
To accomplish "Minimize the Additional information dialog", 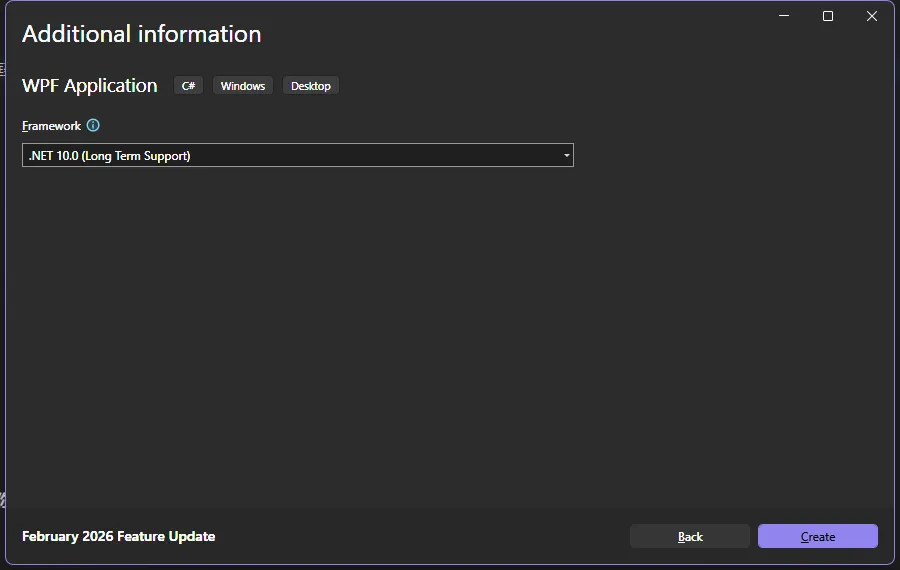I will pos(784,16).
